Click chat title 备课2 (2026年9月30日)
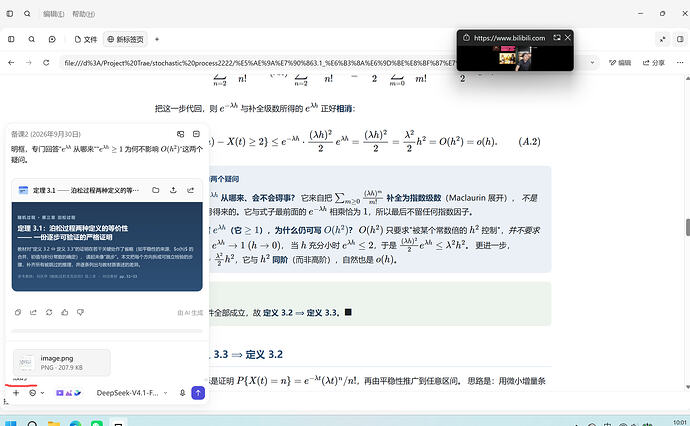The image size is (690, 426). coord(46,134)
